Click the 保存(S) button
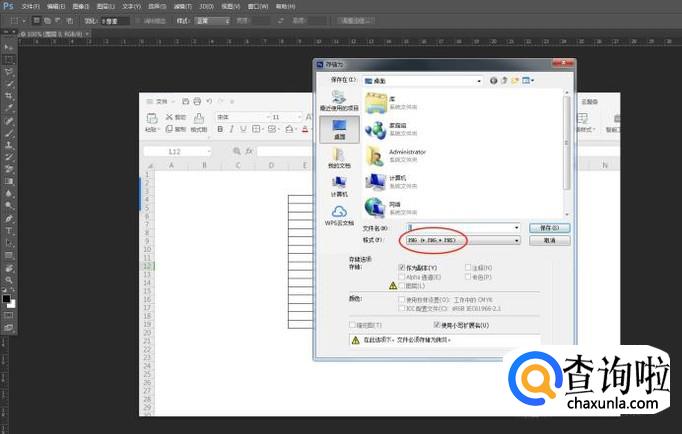This screenshot has height=434, width=682. pos(549,228)
